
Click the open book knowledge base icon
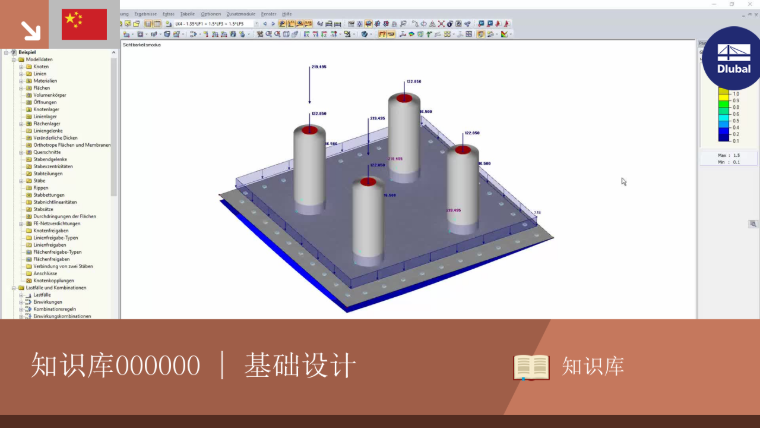click(531, 367)
